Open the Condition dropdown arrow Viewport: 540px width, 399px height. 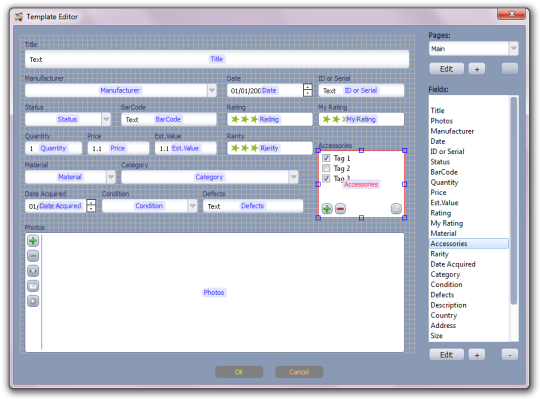coord(193,206)
